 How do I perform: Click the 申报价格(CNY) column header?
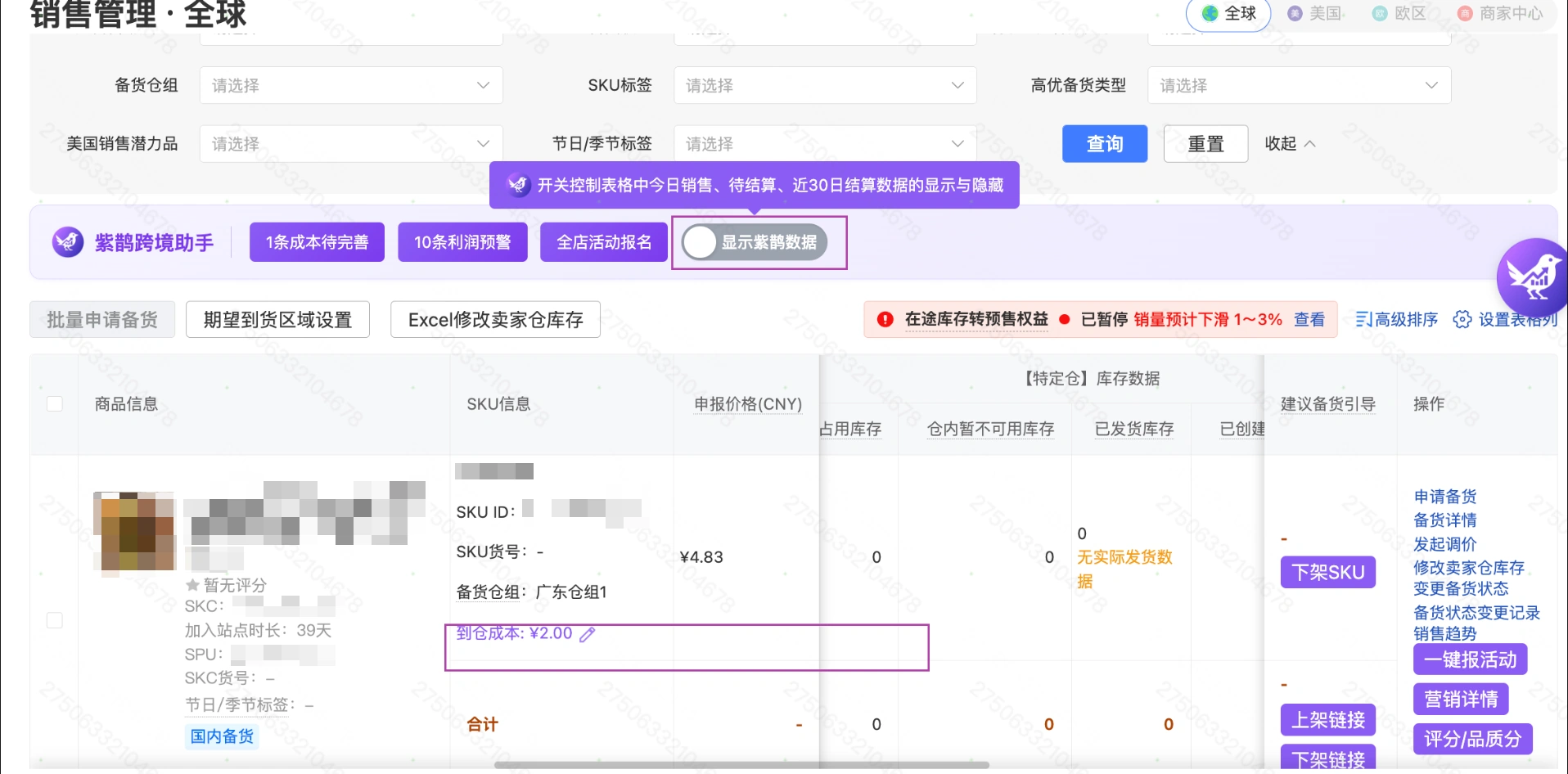(748, 404)
